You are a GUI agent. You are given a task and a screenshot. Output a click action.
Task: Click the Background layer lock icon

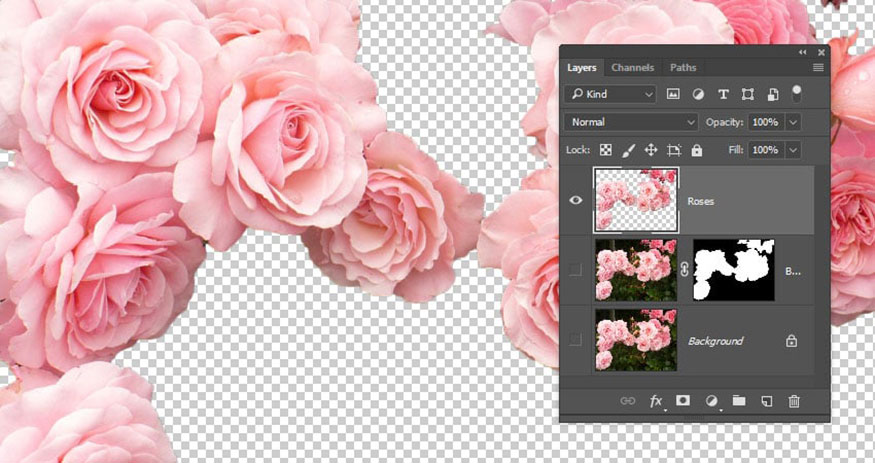pyautogui.click(x=791, y=341)
